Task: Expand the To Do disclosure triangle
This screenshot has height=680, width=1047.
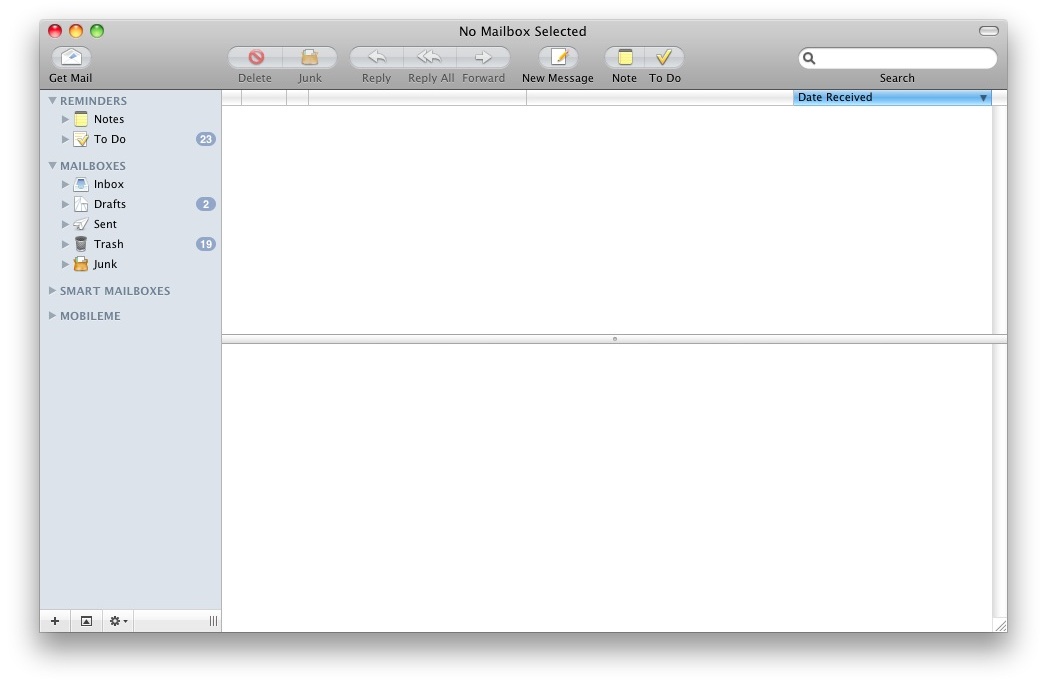Action: pyautogui.click(x=65, y=139)
